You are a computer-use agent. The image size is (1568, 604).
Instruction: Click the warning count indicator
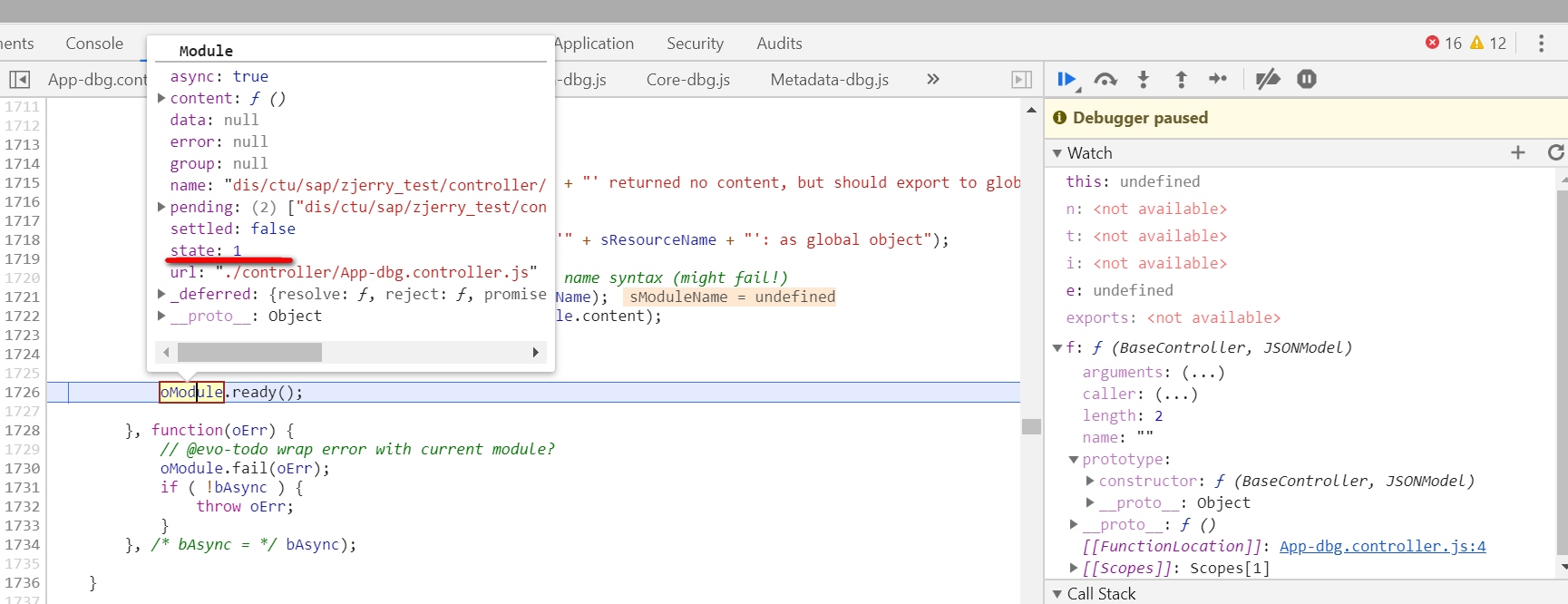click(x=1488, y=43)
